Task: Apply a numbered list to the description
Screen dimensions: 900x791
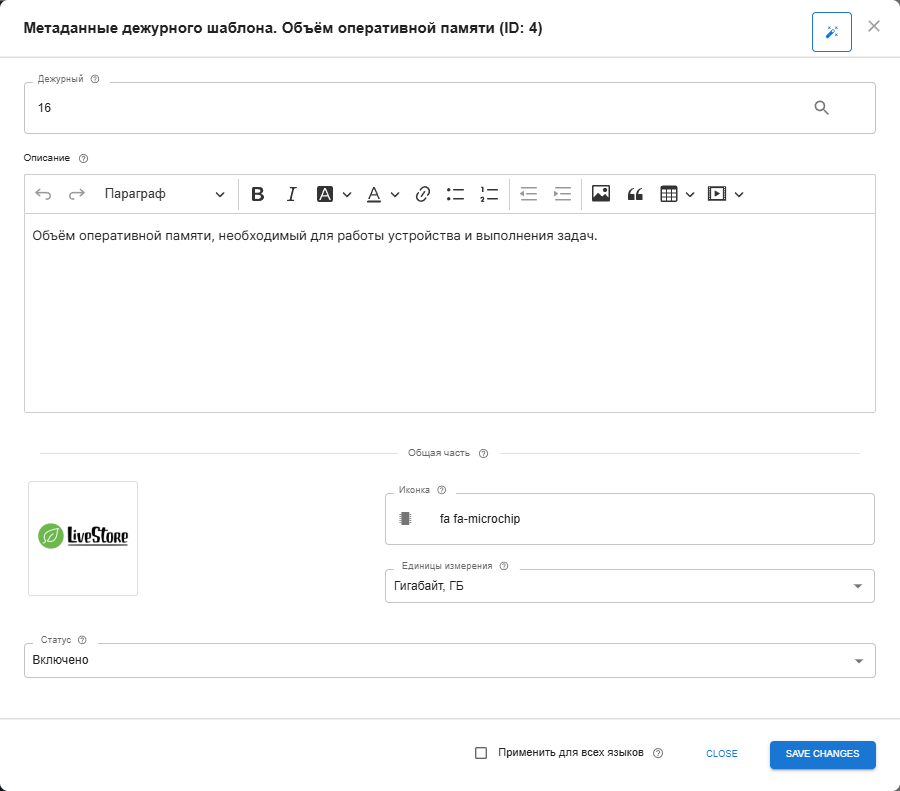Action: click(489, 194)
